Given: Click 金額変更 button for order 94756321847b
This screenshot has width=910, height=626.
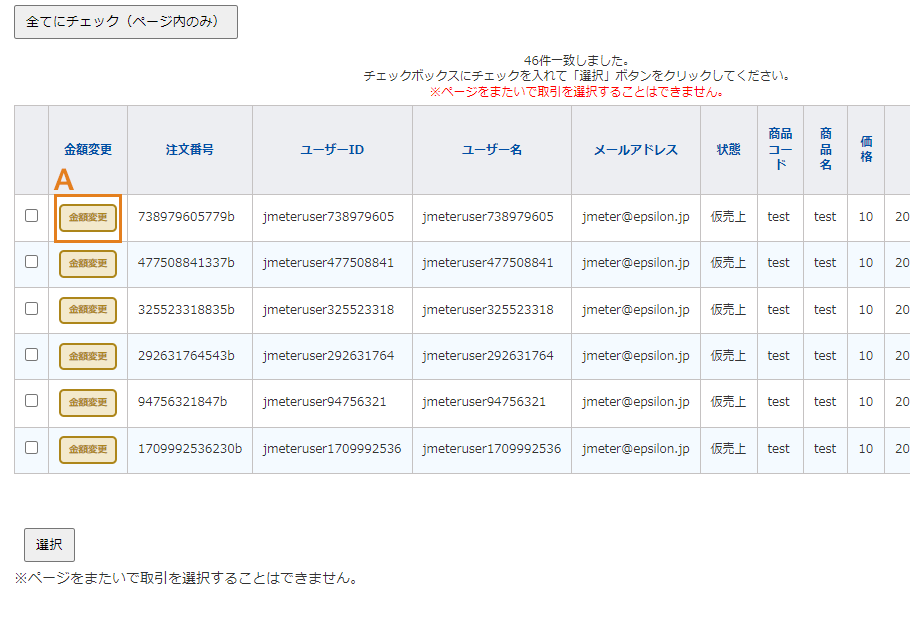Looking at the screenshot, I should [x=88, y=403].
